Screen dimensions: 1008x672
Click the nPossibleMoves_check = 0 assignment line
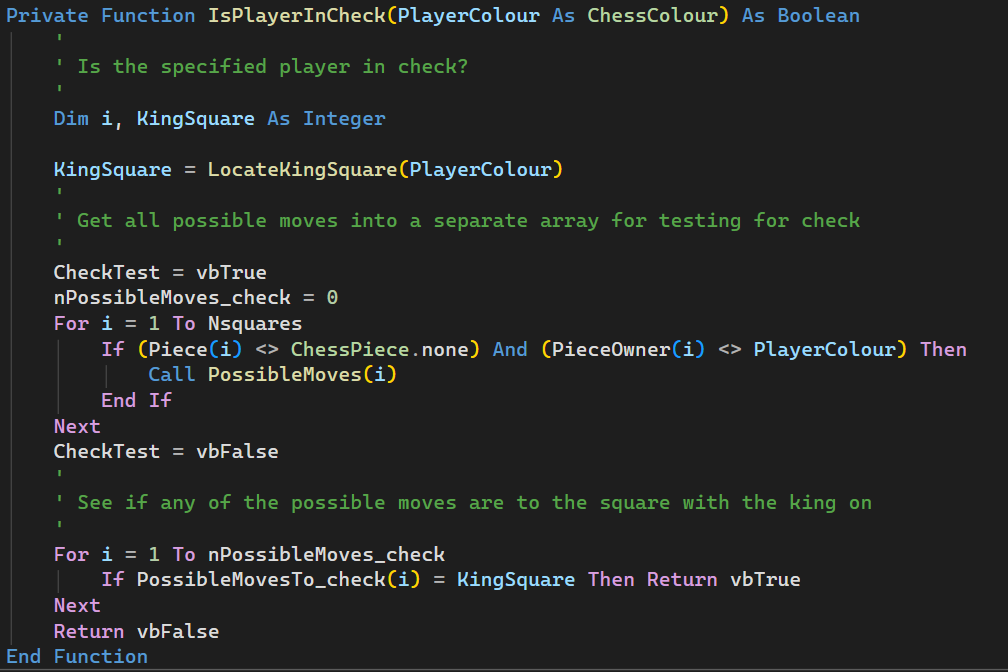[x=196, y=298]
